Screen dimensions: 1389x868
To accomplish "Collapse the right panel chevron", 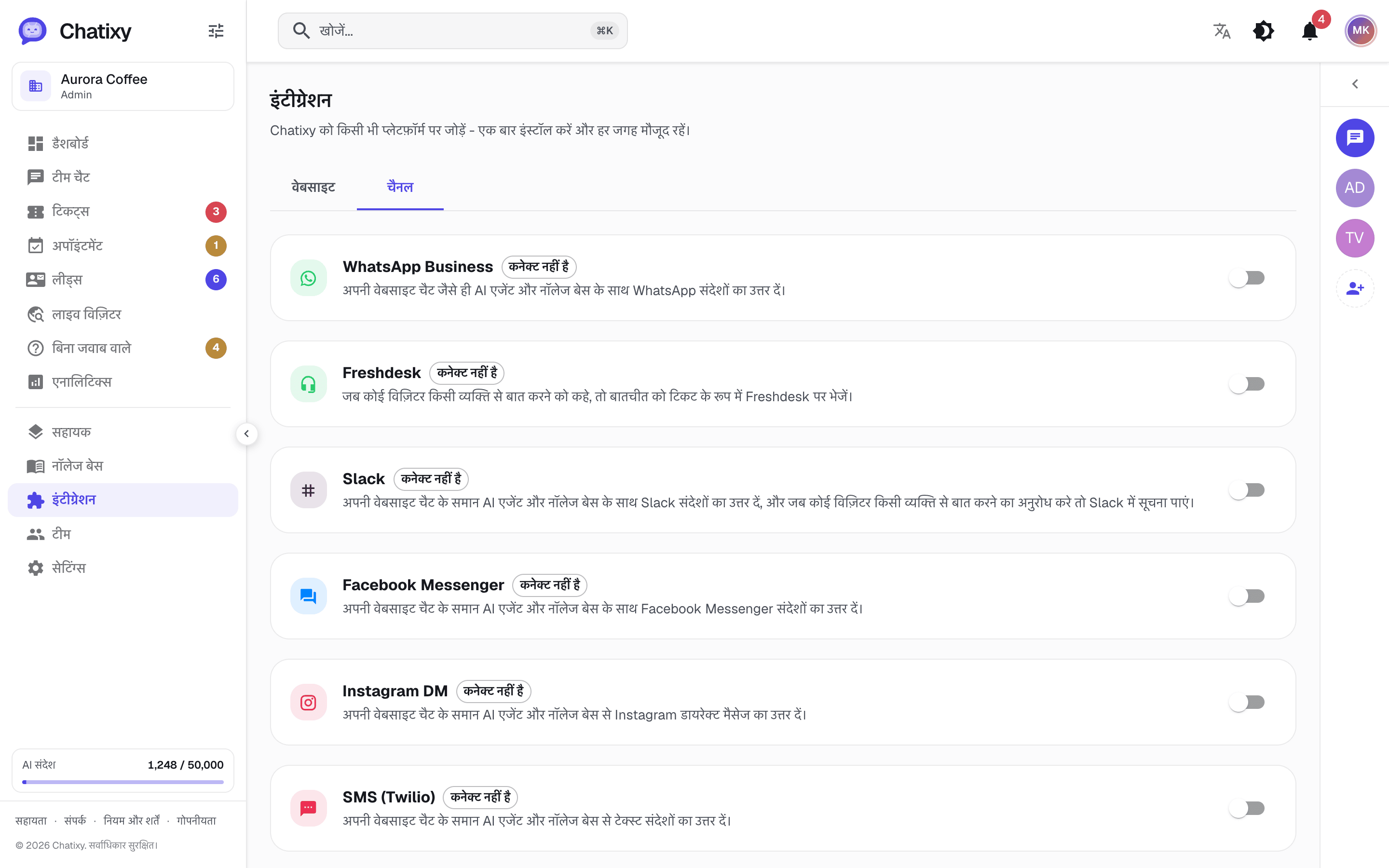I will point(1355,84).
